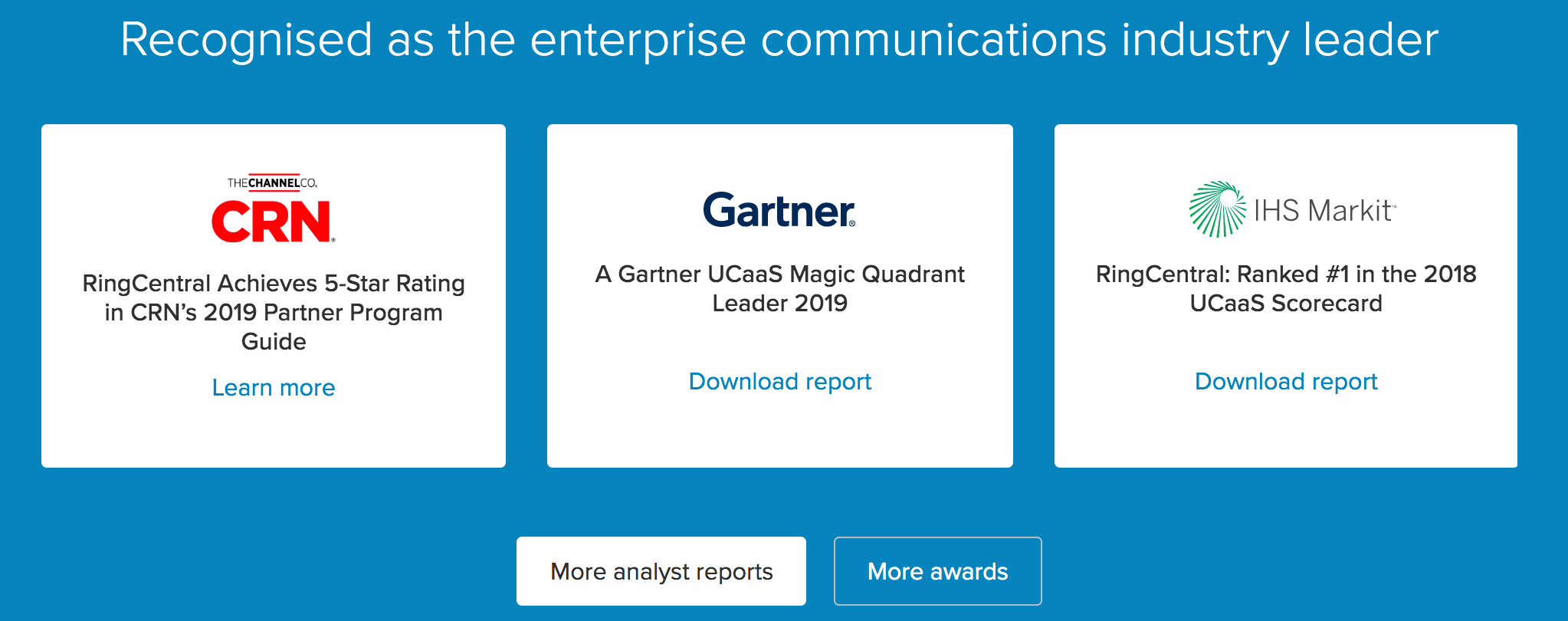
Task: Click the IHS Markit green swirl icon
Action: (x=1217, y=209)
